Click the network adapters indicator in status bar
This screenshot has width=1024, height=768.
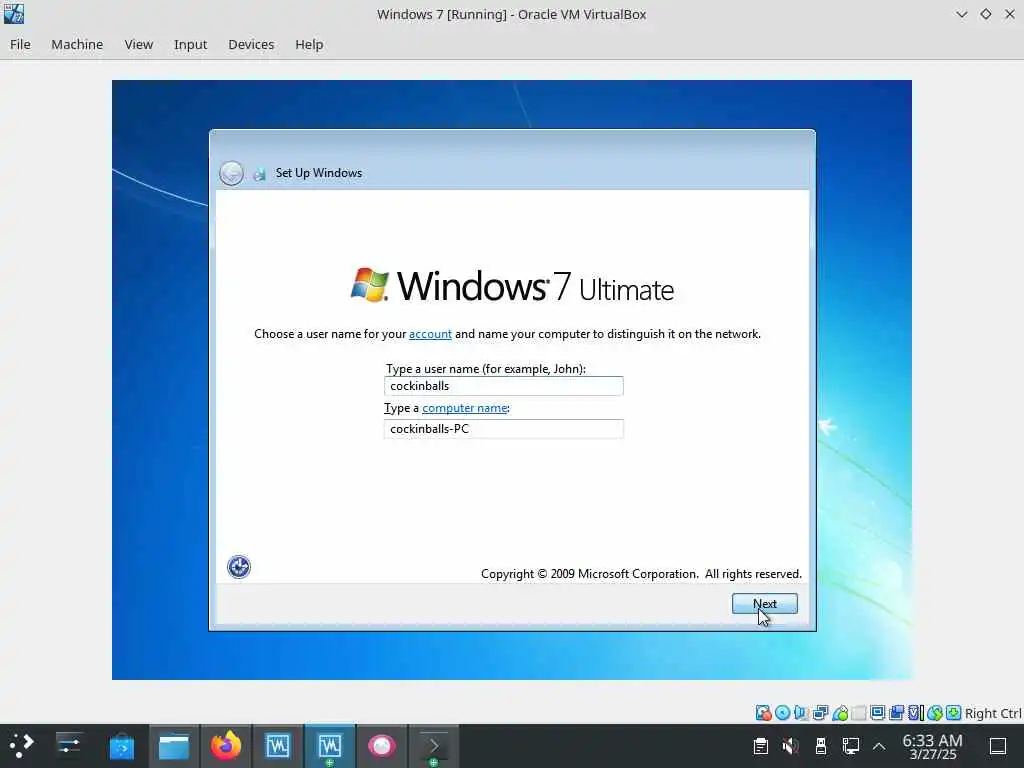click(x=821, y=712)
